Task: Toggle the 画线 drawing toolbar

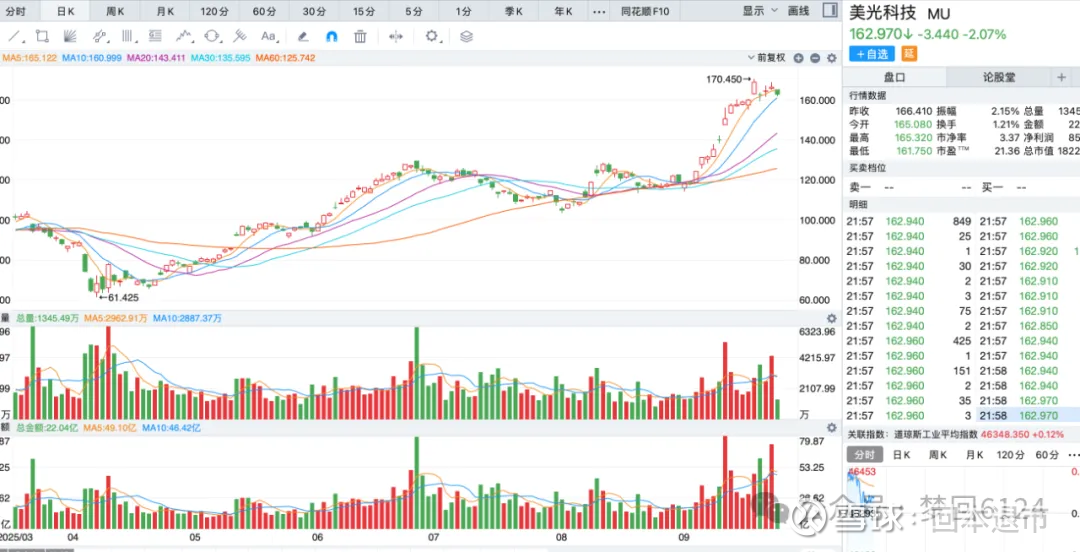Action: tap(798, 11)
